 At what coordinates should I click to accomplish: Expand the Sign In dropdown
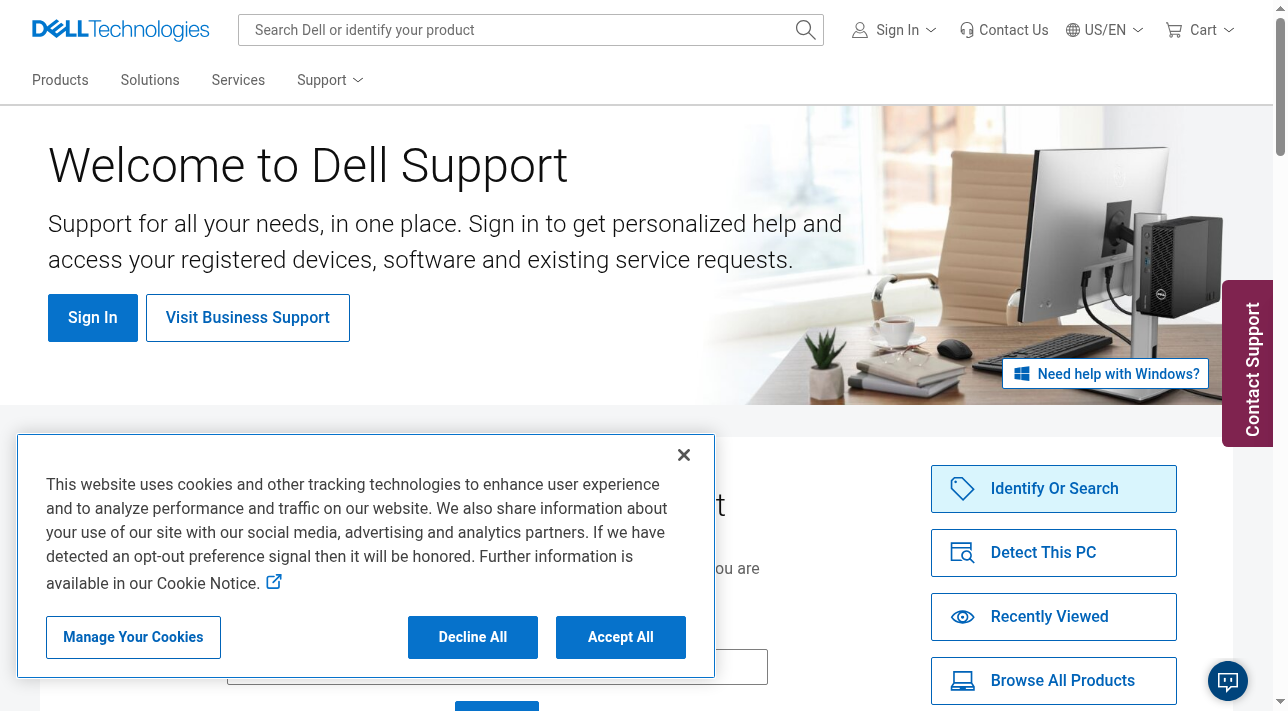tap(895, 30)
